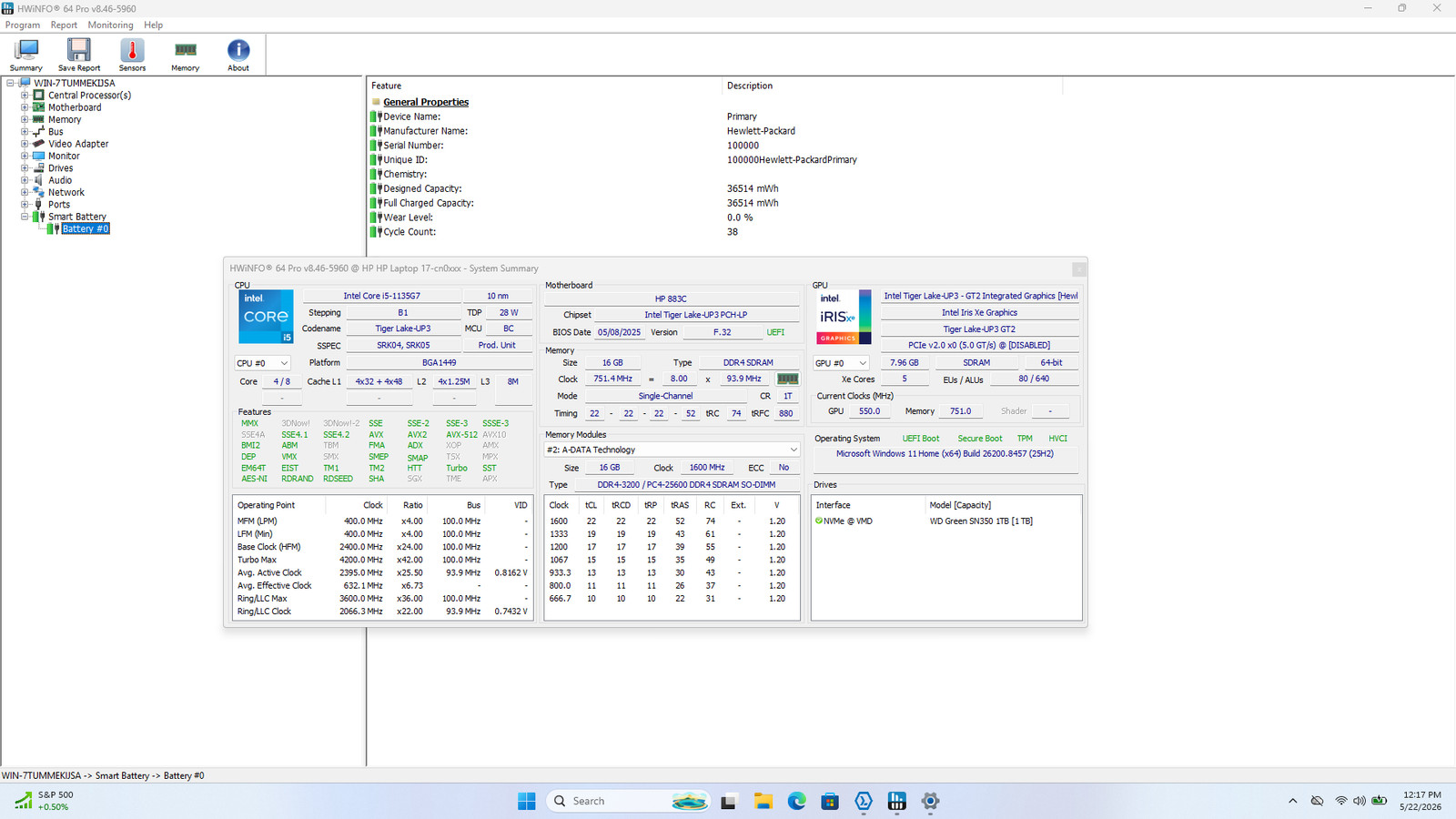
Task: Open the CPU #0 selector dropdown
Action: click(x=262, y=363)
